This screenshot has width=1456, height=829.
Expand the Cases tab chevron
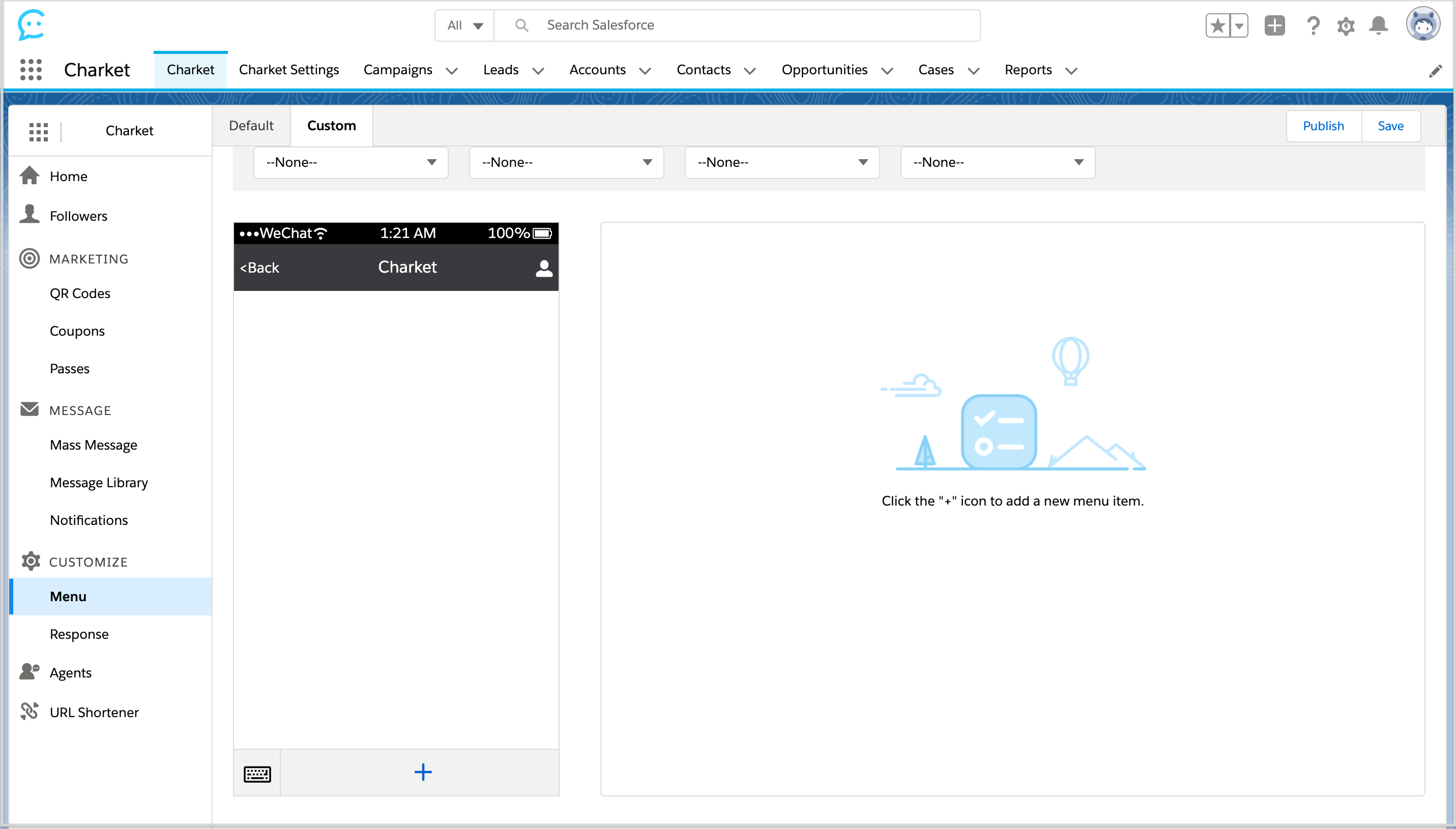click(974, 71)
